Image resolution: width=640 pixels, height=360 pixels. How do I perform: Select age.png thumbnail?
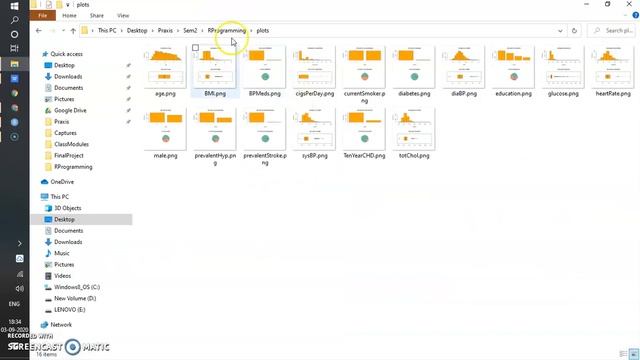pyautogui.click(x=165, y=66)
